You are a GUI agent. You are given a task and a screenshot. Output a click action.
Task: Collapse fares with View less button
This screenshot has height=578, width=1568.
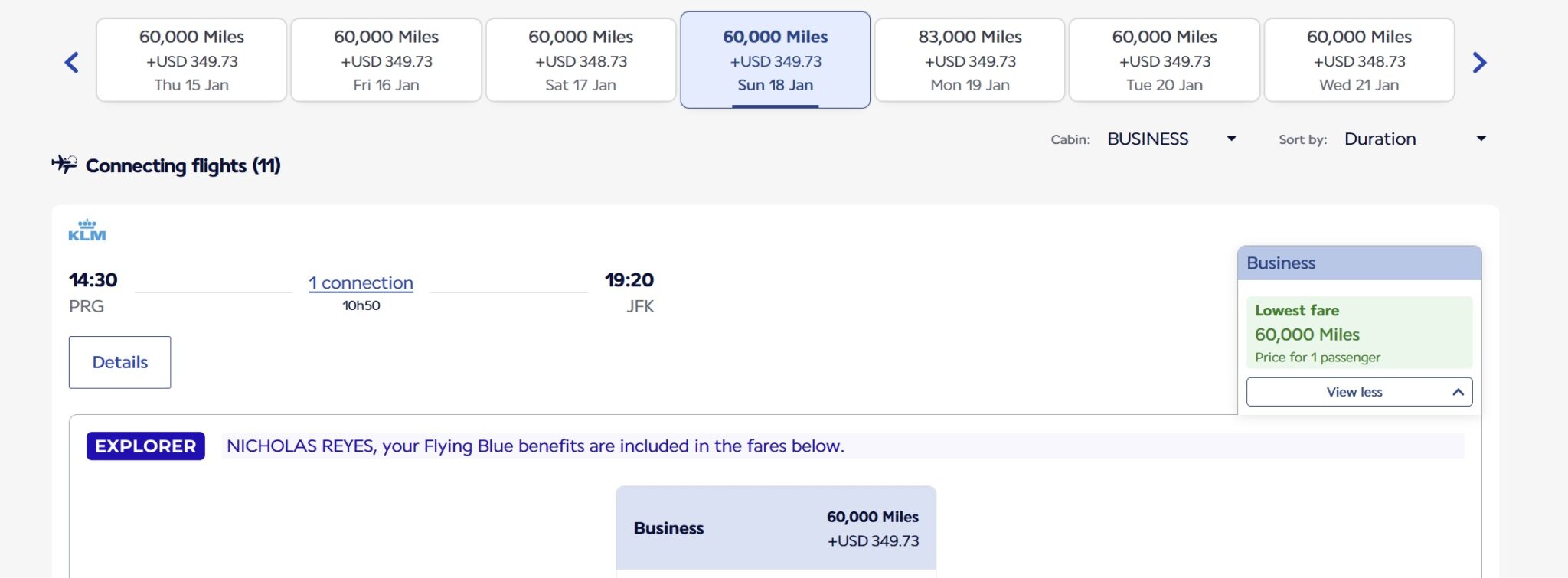pyautogui.click(x=1354, y=392)
